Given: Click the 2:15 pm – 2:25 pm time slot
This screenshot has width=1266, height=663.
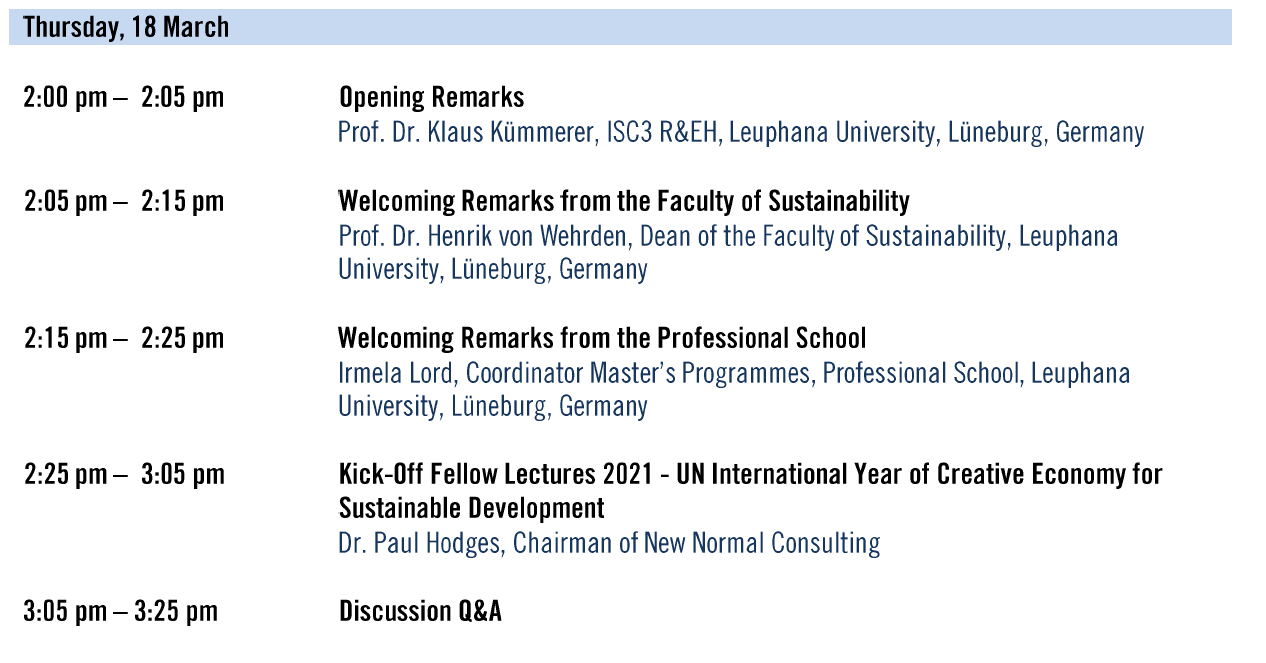Looking at the screenshot, I should coord(124,338).
